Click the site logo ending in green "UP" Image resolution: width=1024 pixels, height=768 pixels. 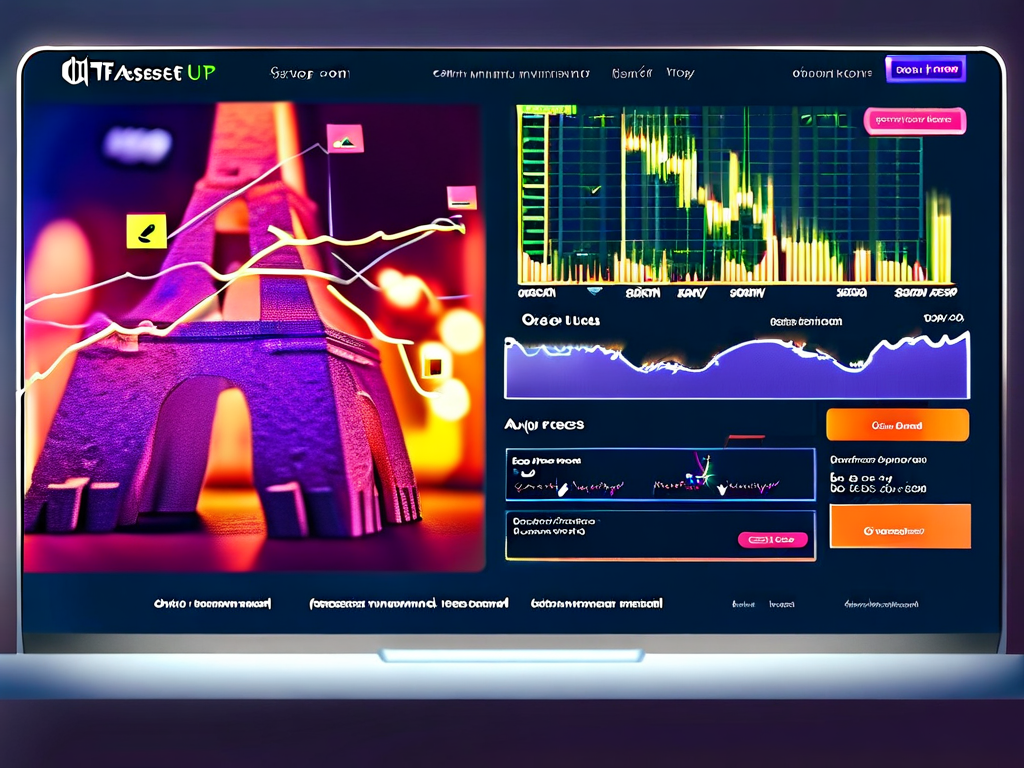click(138, 72)
